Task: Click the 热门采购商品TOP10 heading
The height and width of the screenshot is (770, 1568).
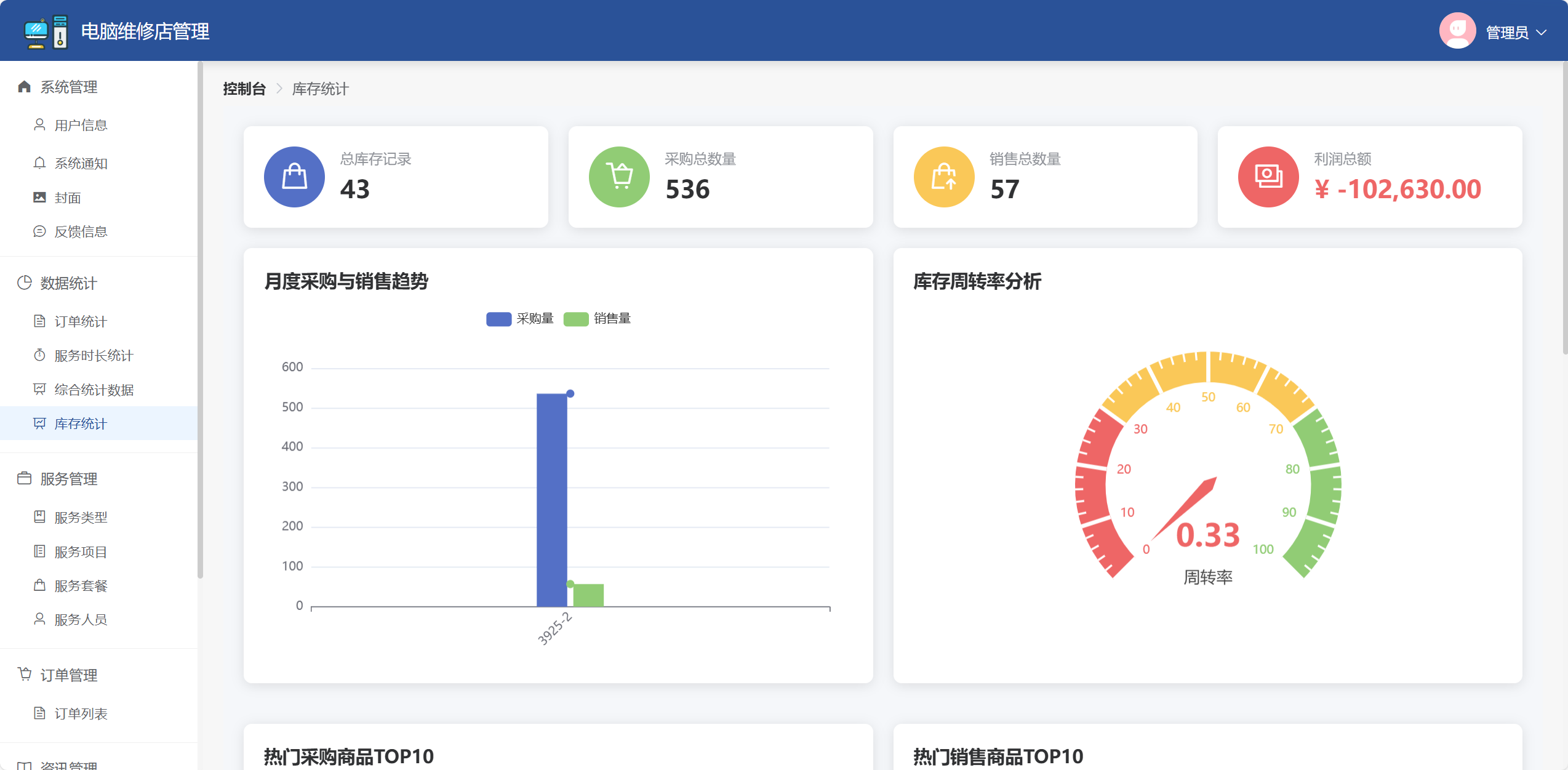Action: [349, 756]
